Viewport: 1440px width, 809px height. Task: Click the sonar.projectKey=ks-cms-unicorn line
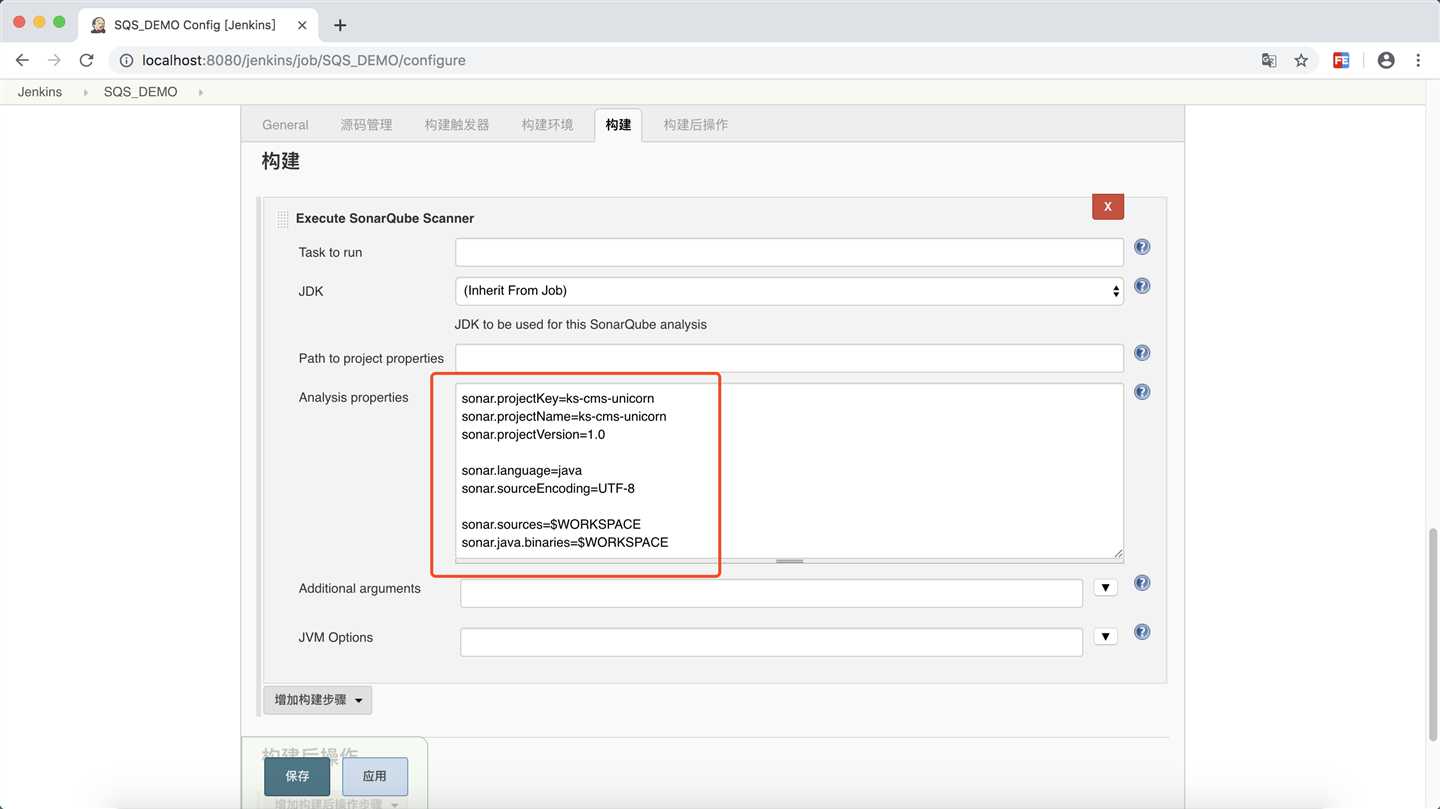point(558,398)
